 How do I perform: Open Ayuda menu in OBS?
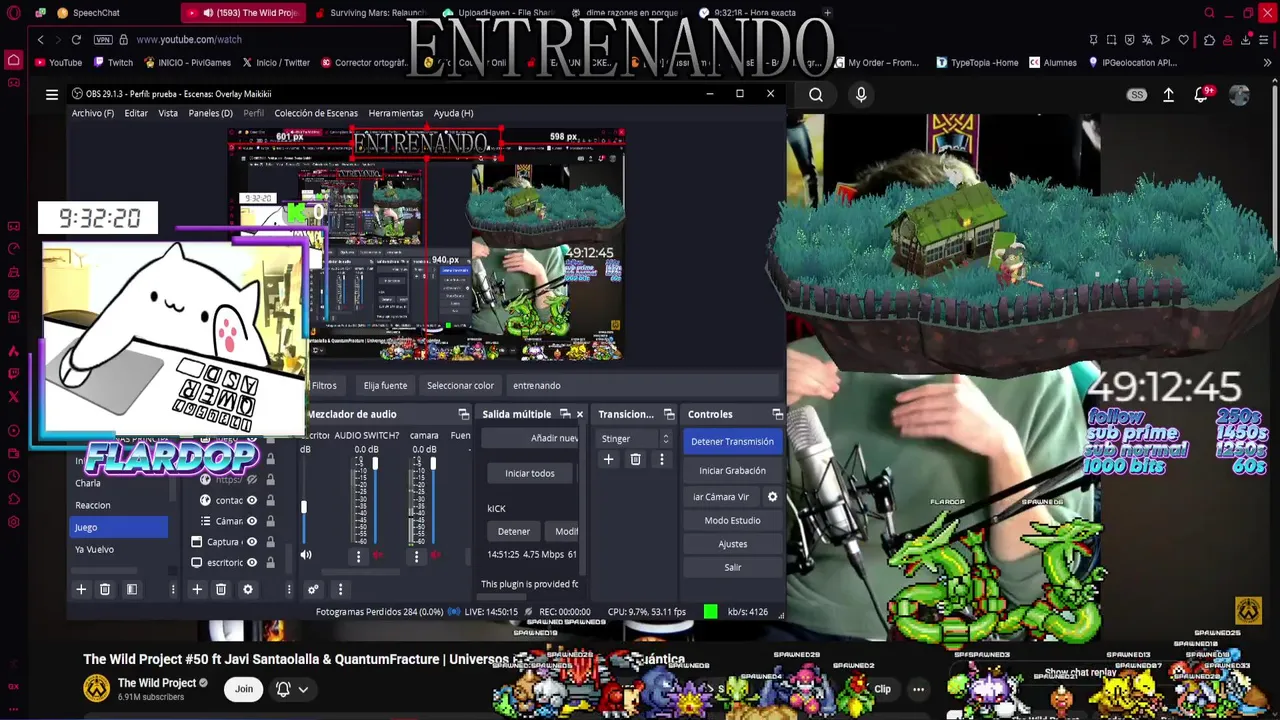point(453,113)
